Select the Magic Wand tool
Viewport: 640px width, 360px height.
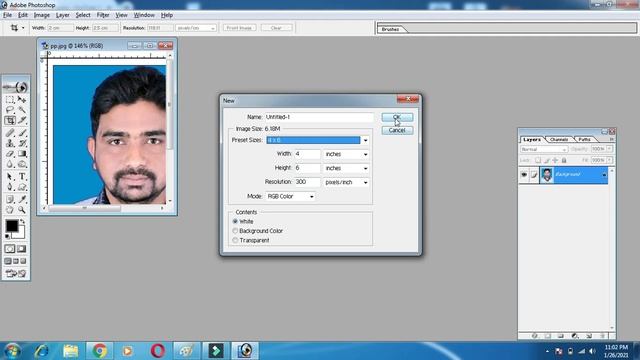[22, 109]
